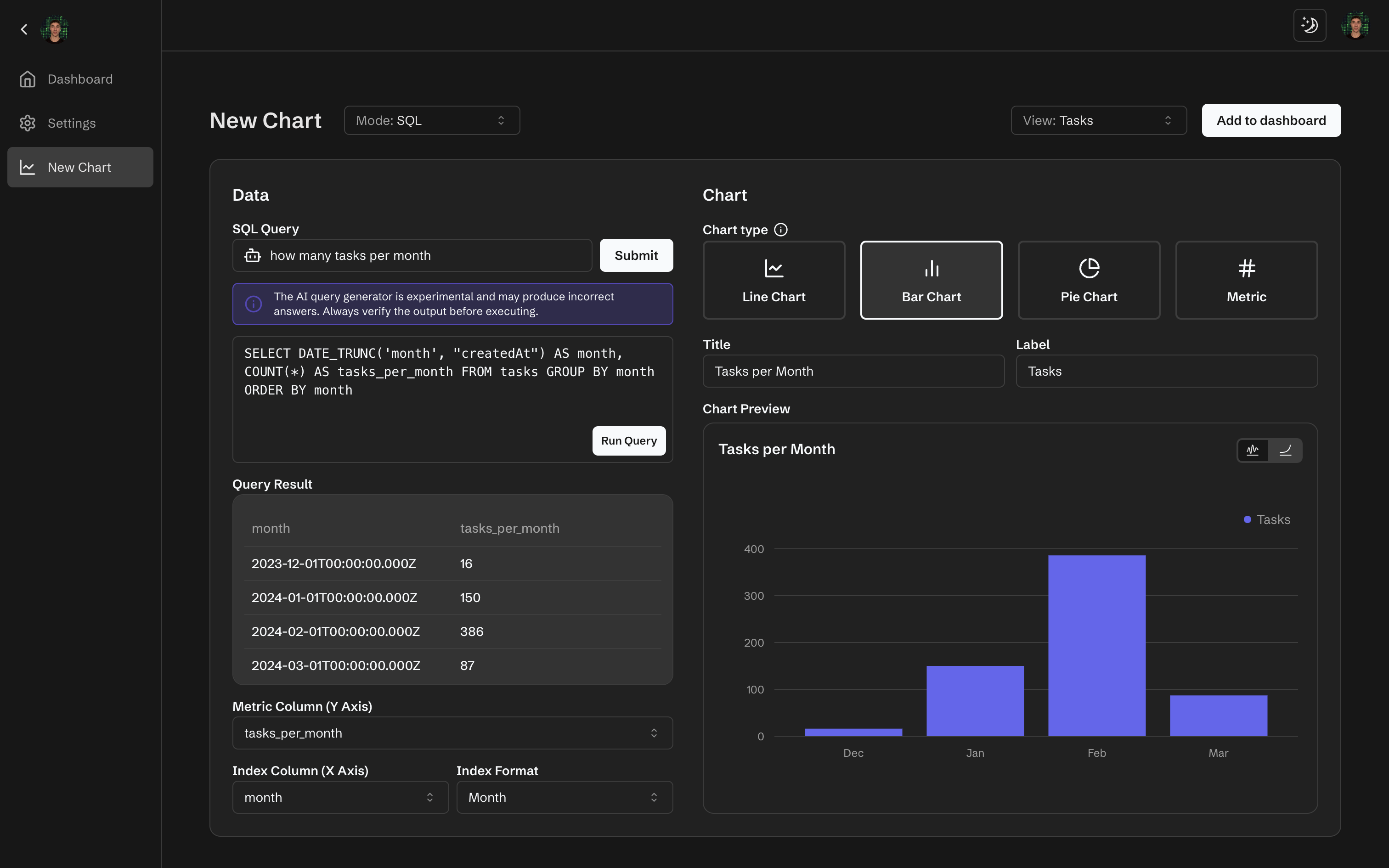Screen dimensions: 1389x868
Task: Select the Line Chart type
Action: click(773, 280)
